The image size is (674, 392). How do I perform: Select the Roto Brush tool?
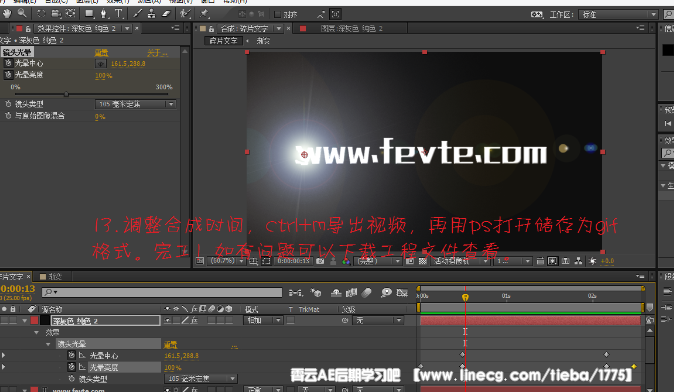click(x=185, y=14)
